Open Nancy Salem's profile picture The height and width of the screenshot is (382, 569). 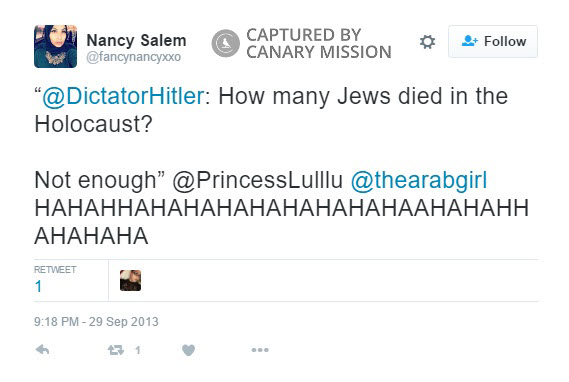56,46
